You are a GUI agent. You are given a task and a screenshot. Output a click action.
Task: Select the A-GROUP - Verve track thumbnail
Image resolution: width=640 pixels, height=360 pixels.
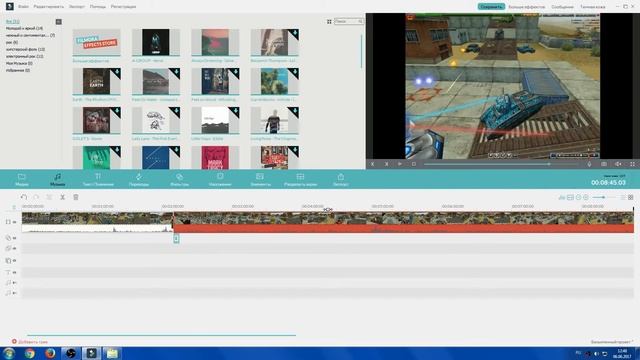coord(156,42)
